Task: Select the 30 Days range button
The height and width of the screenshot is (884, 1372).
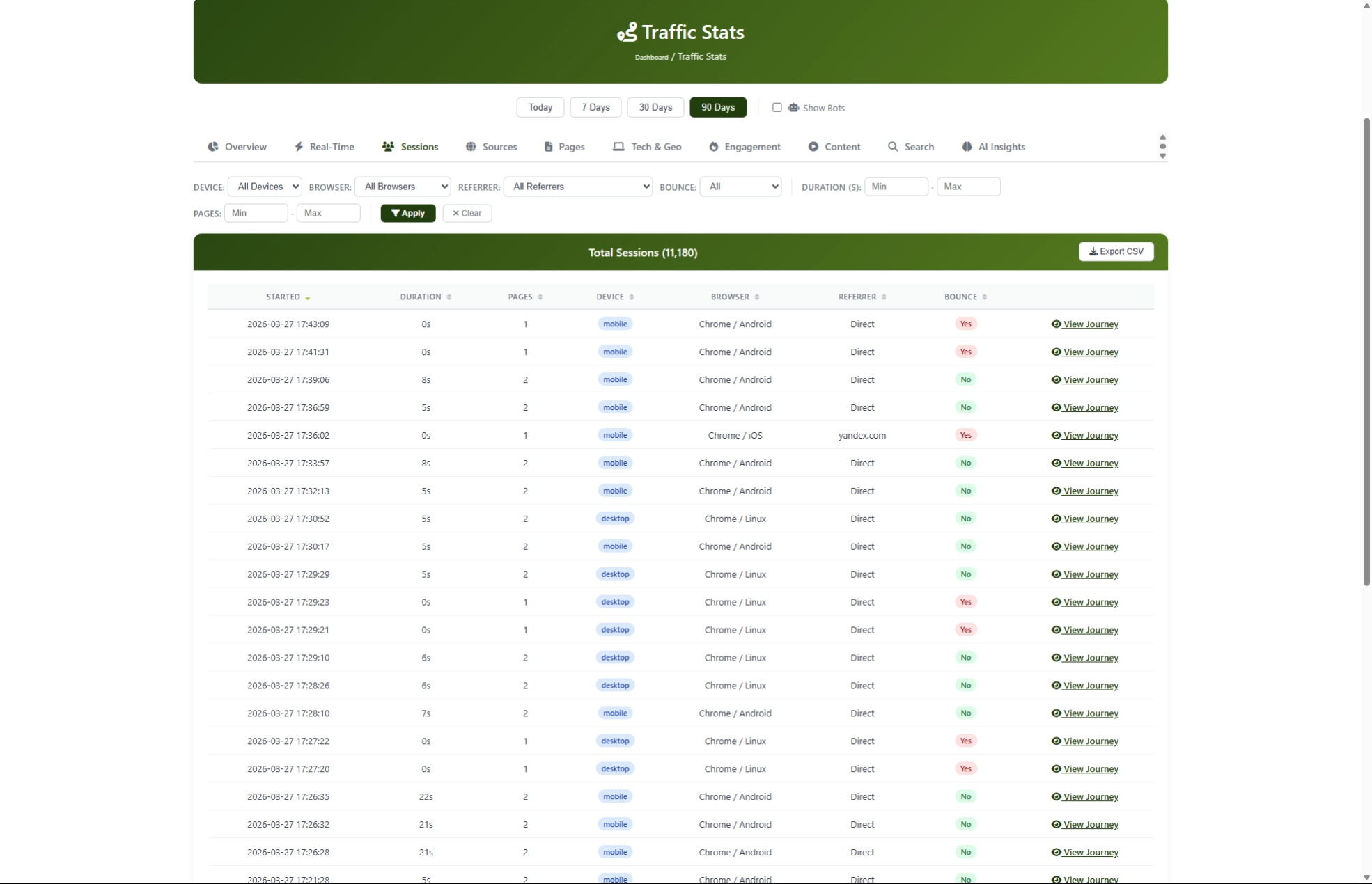Action: [654, 107]
